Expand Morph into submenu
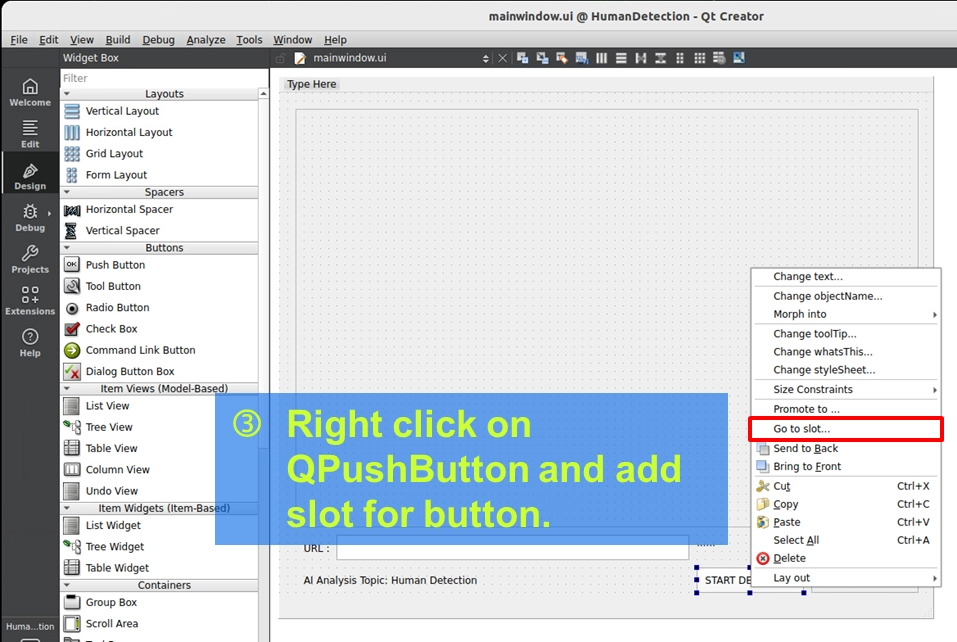The height and width of the screenshot is (642, 957). 846,314
